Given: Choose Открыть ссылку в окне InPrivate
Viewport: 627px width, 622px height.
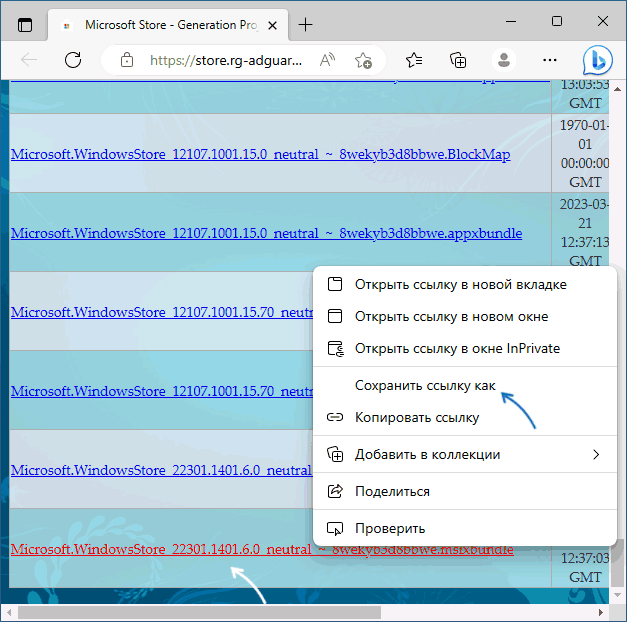Looking at the screenshot, I should pos(465,348).
